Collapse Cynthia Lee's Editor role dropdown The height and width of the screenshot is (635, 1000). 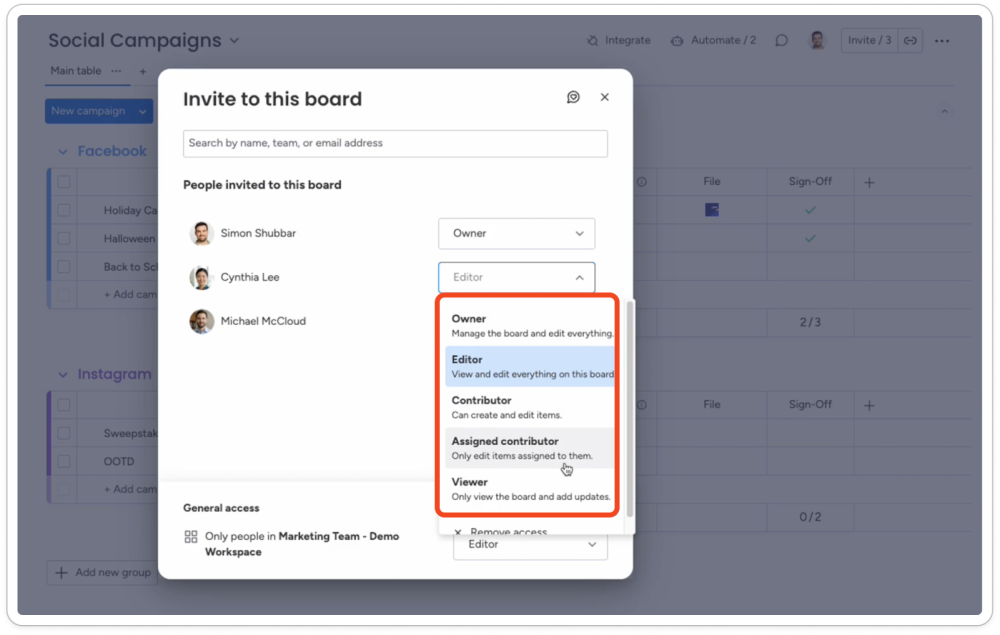coord(516,277)
